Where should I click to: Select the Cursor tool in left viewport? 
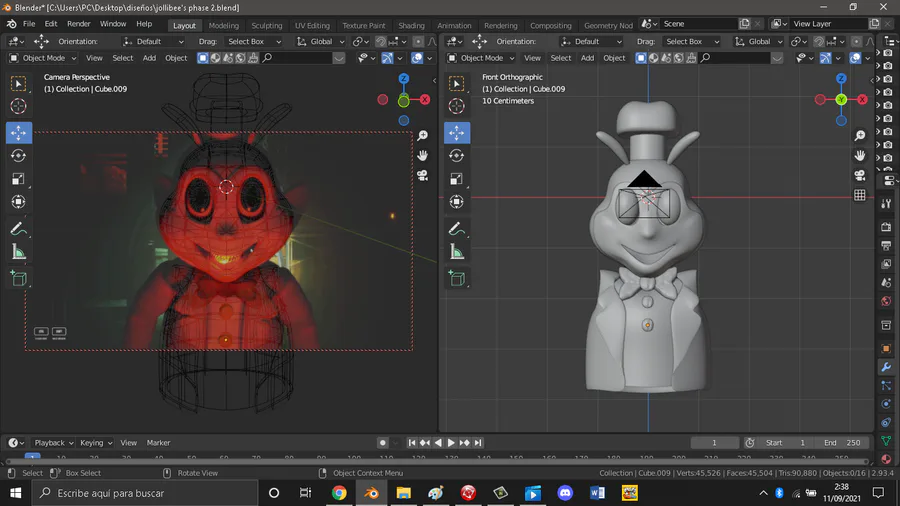(x=18, y=106)
